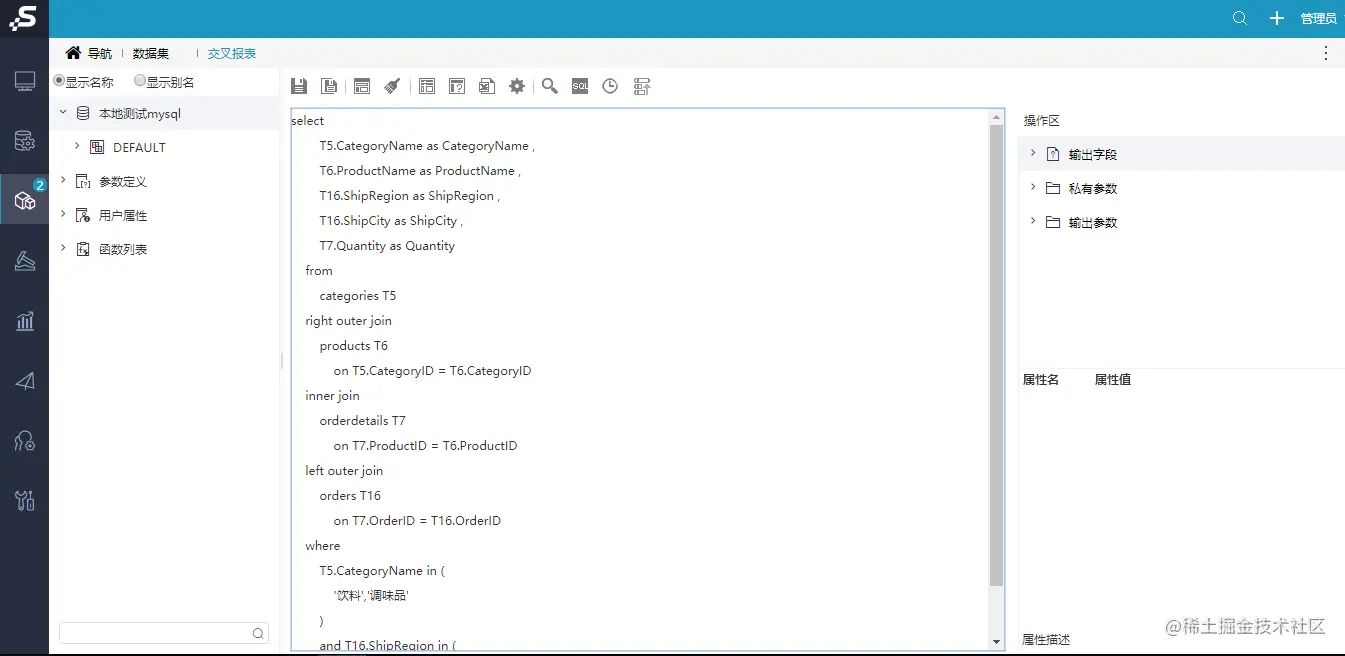This screenshot has height=656, width=1345.
Task: Click the search icon in top bar
Action: 1240,18
